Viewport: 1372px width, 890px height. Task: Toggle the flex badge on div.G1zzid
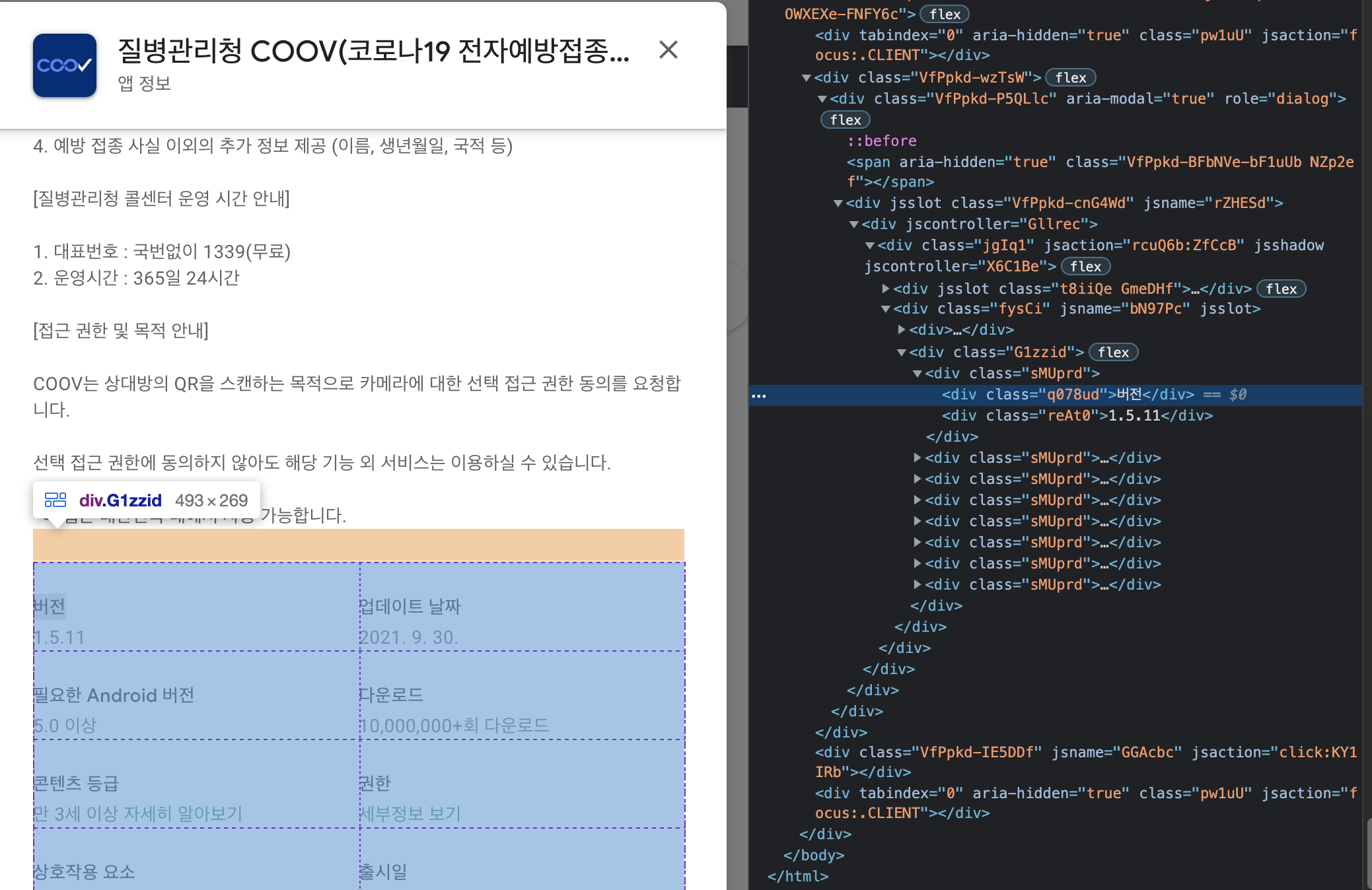(x=1113, y=352)
